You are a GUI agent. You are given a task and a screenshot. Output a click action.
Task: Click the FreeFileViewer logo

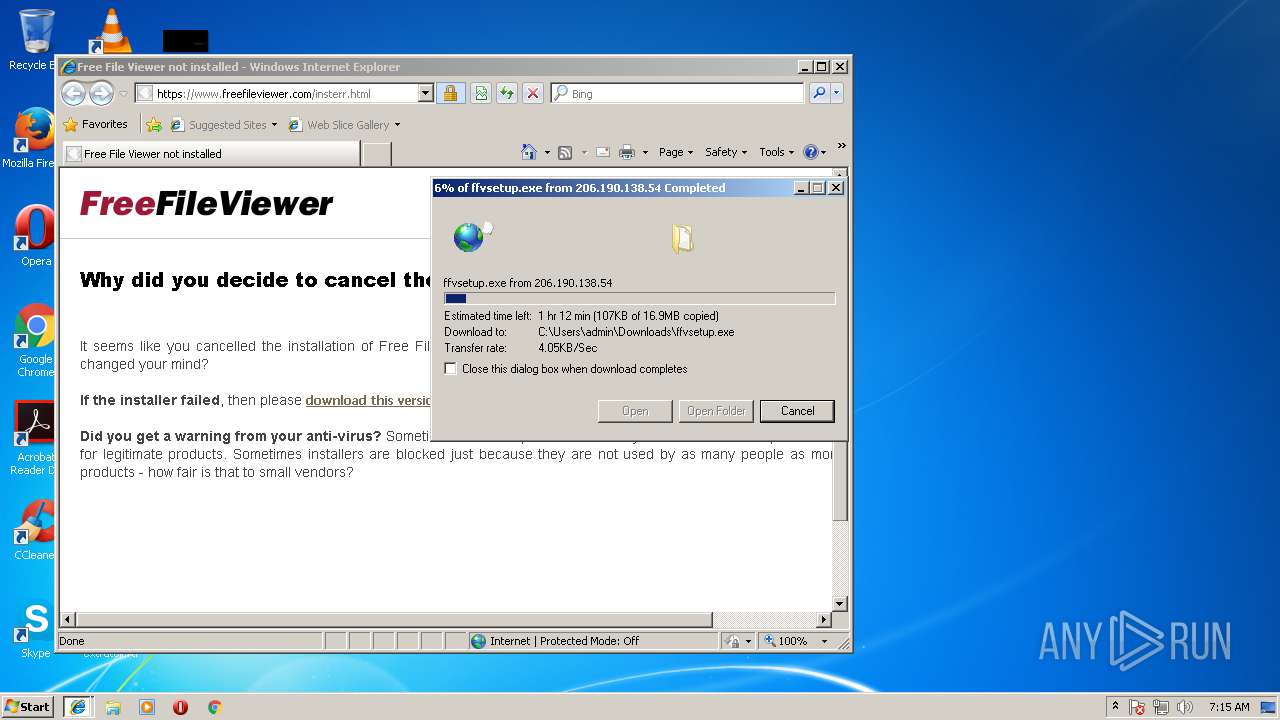tap(206, 204)
